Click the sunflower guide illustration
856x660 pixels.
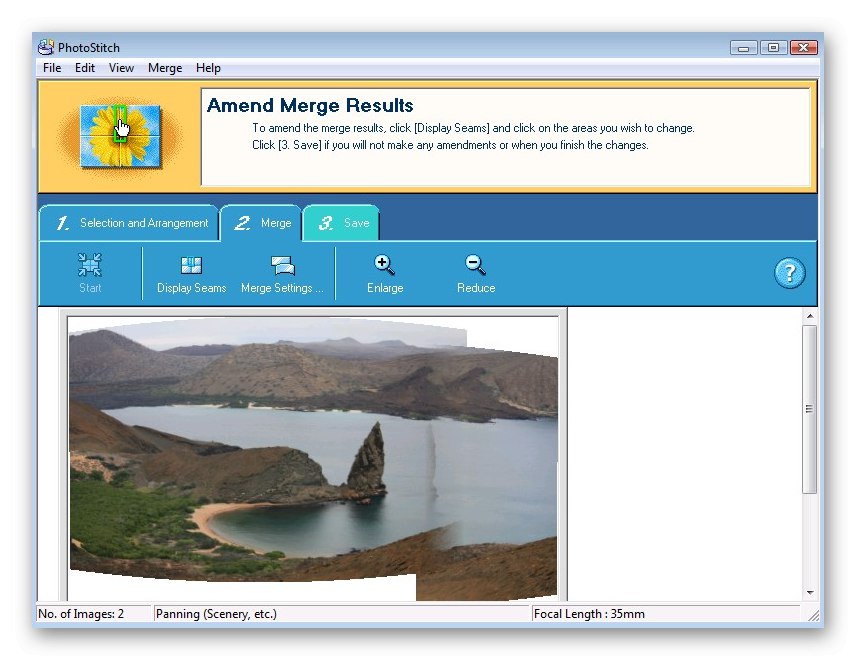coord(120,136)
